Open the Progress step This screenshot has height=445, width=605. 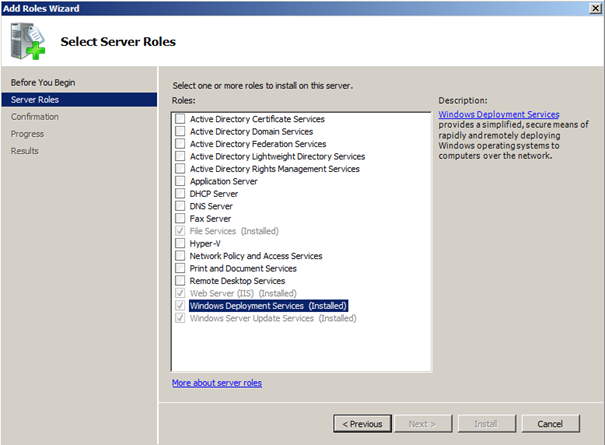(x=27, y=134)
